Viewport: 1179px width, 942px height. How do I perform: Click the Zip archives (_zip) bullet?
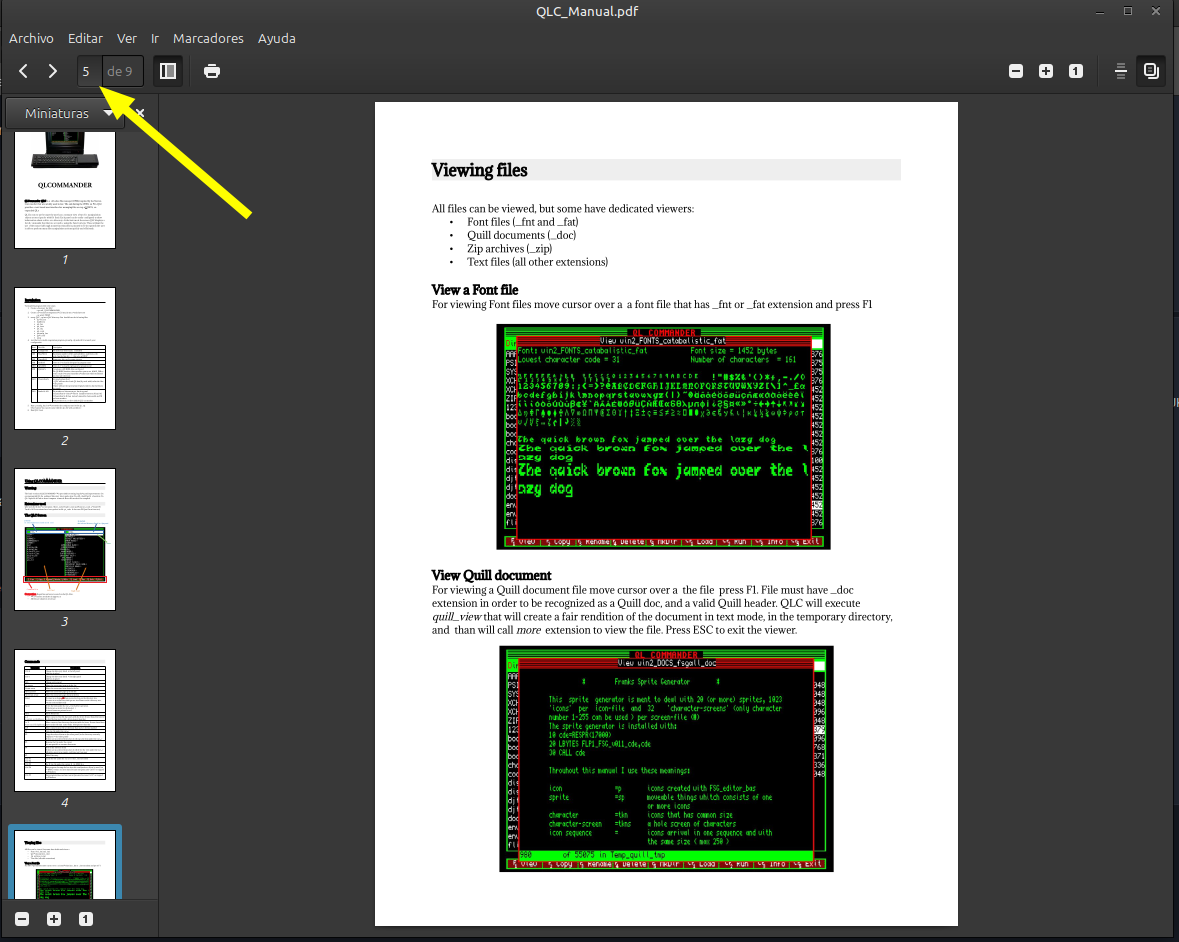[510, 249]
